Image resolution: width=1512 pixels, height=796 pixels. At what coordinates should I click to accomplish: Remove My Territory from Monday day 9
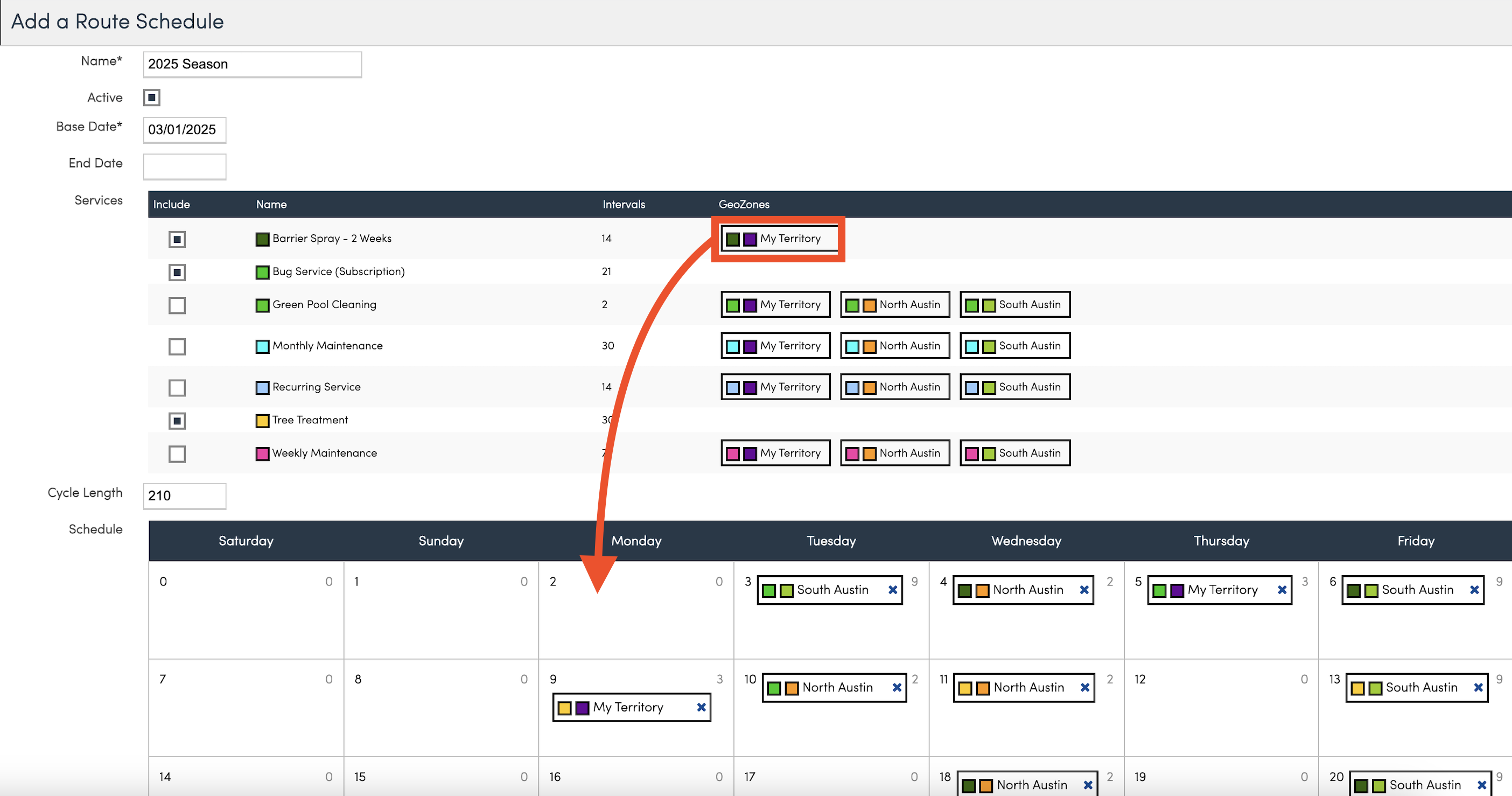tap(701, 707)
